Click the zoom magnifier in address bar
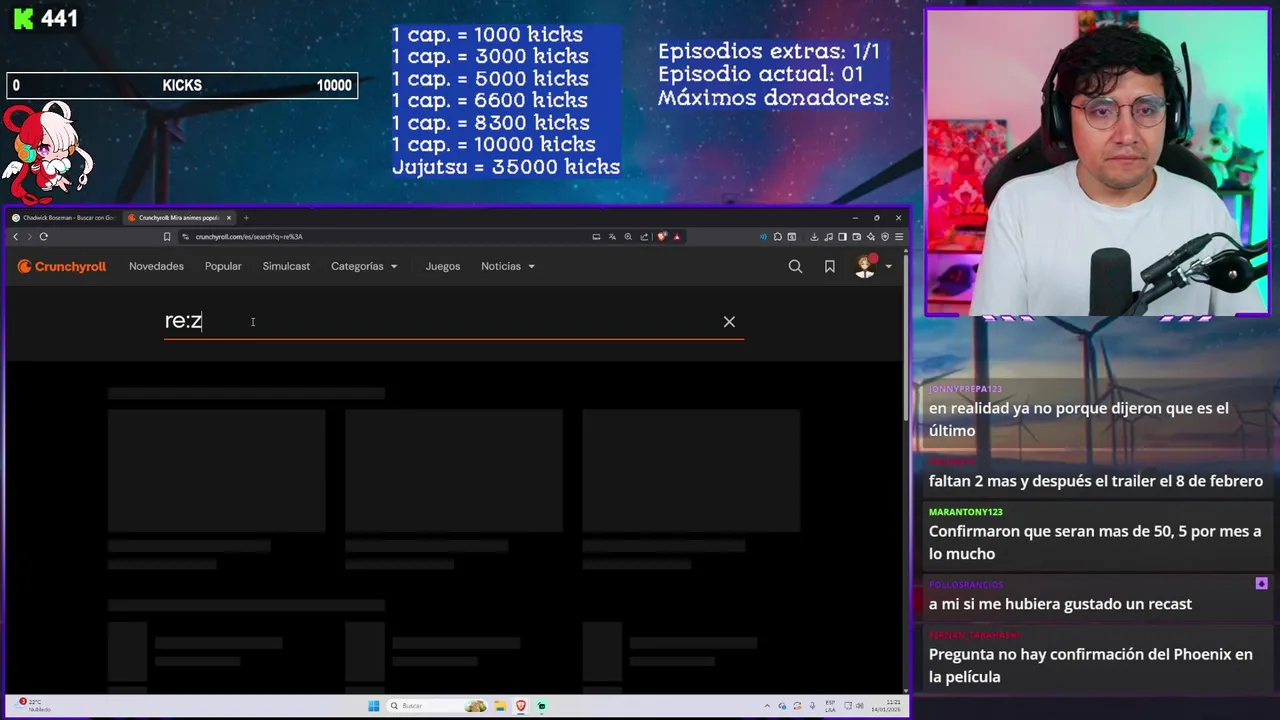 (628, 237)
